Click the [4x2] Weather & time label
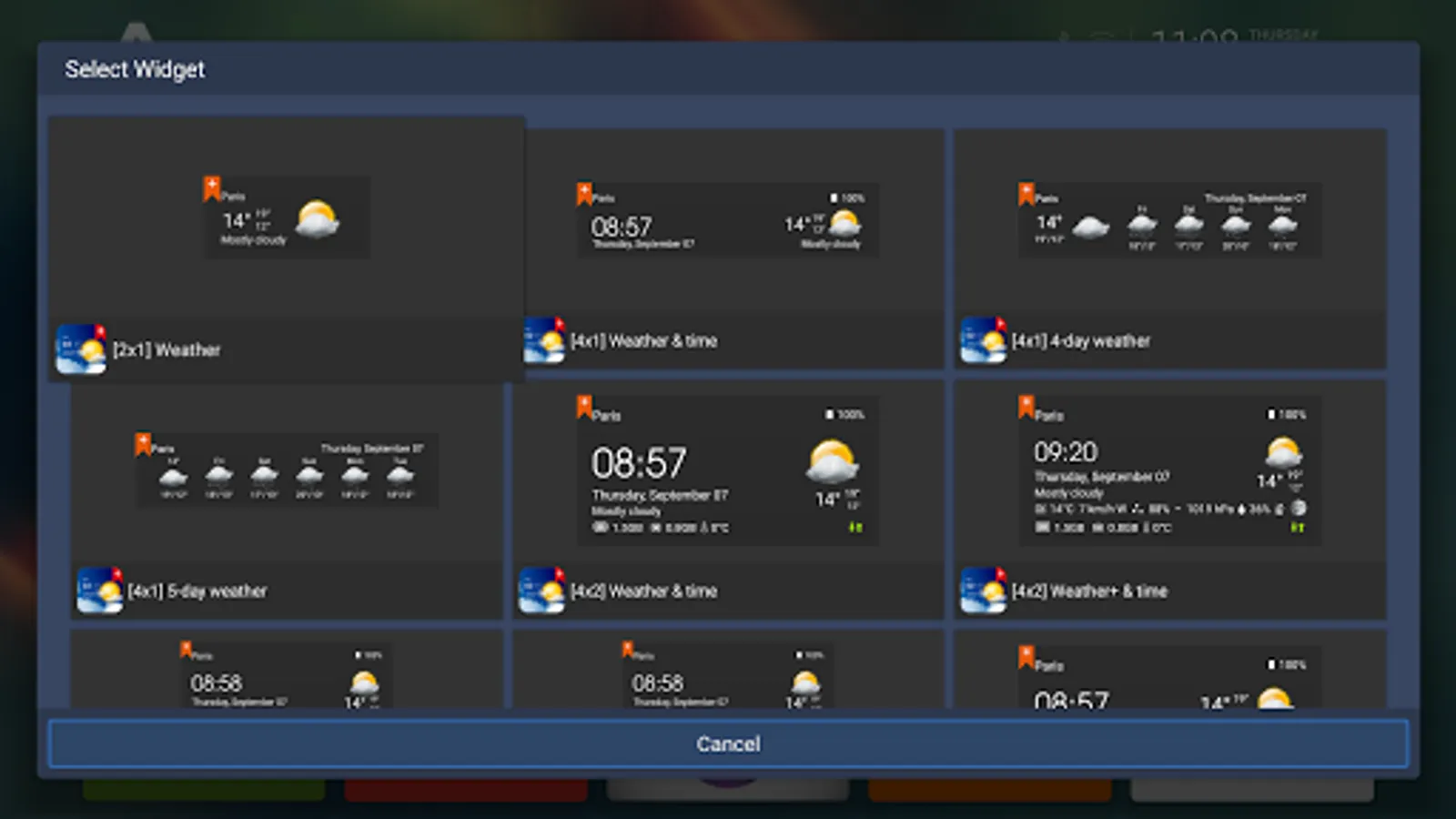Viewport: 1456px width, 819px height. click(x=643, y=591)
